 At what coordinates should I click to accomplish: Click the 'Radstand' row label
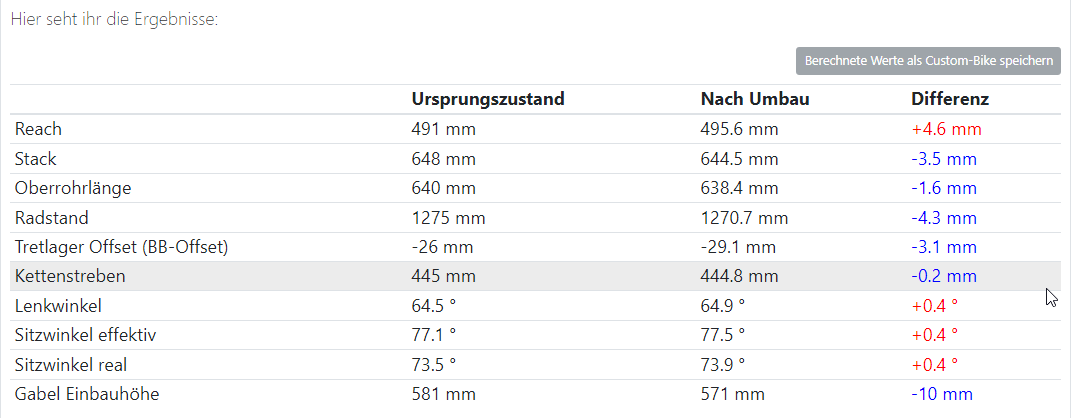[51, 217]
